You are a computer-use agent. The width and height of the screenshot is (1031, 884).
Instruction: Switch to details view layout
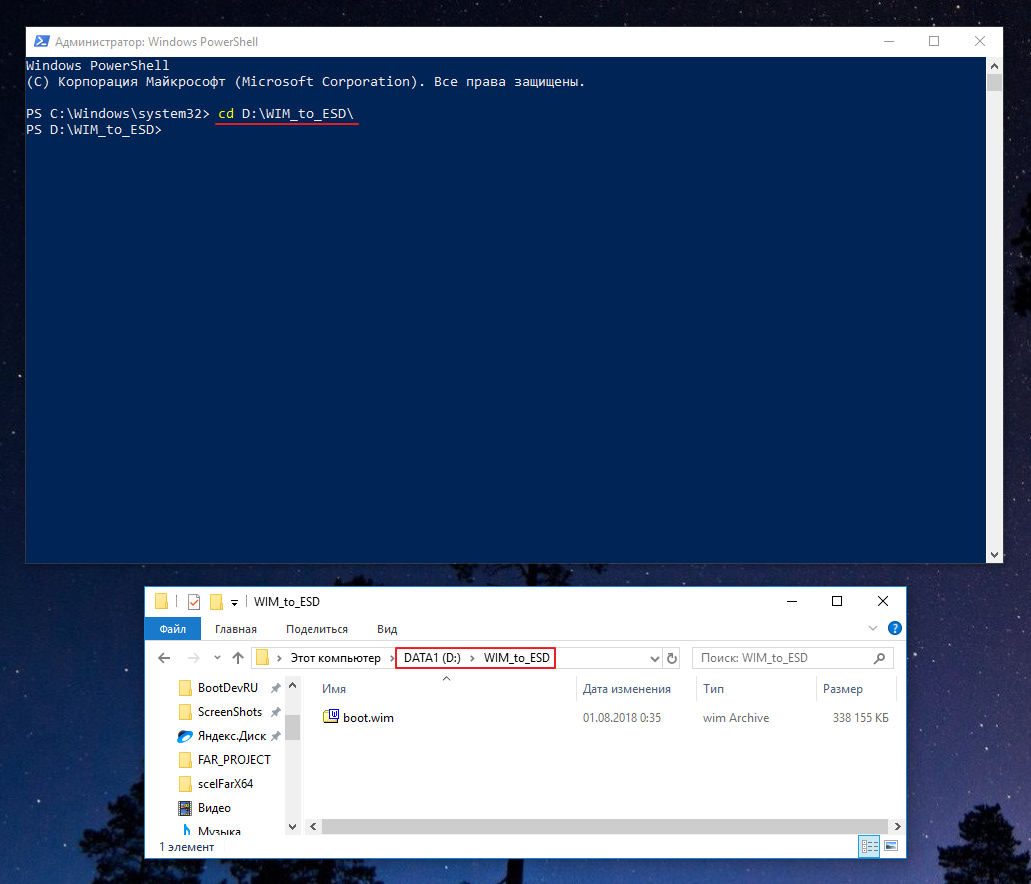tap(869, 846)
